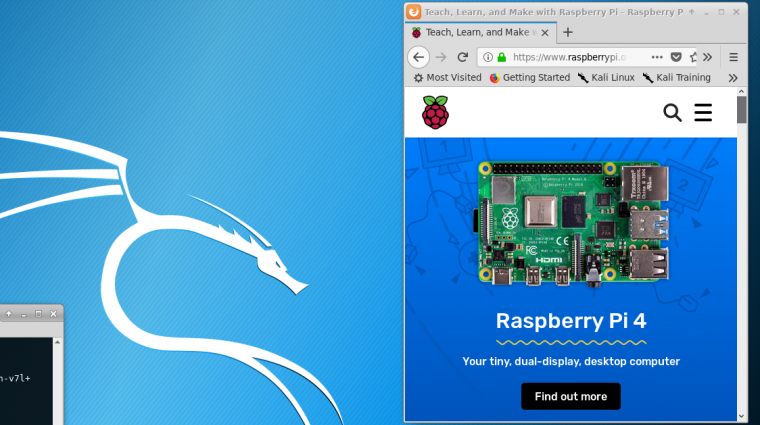Close the Firefox window

736,12
